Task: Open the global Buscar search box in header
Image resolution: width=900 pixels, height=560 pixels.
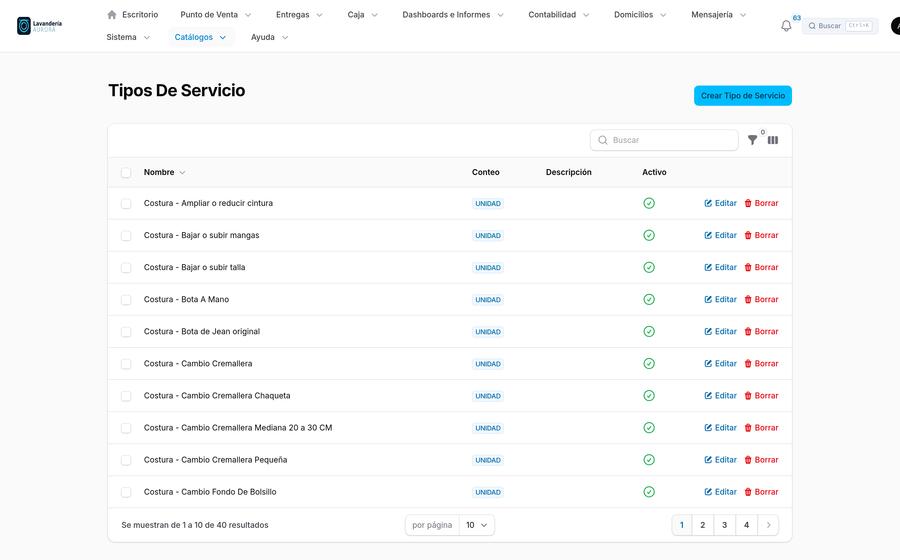Action: click(x=840, y=26)
